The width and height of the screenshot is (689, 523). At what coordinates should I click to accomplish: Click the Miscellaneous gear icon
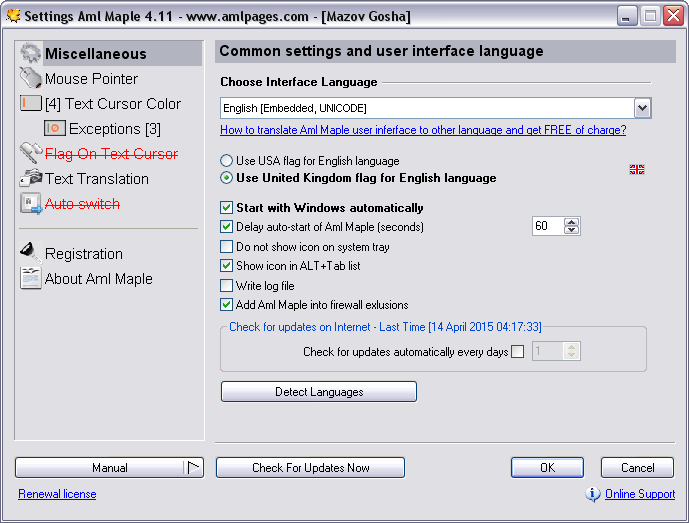coord(30,53)
